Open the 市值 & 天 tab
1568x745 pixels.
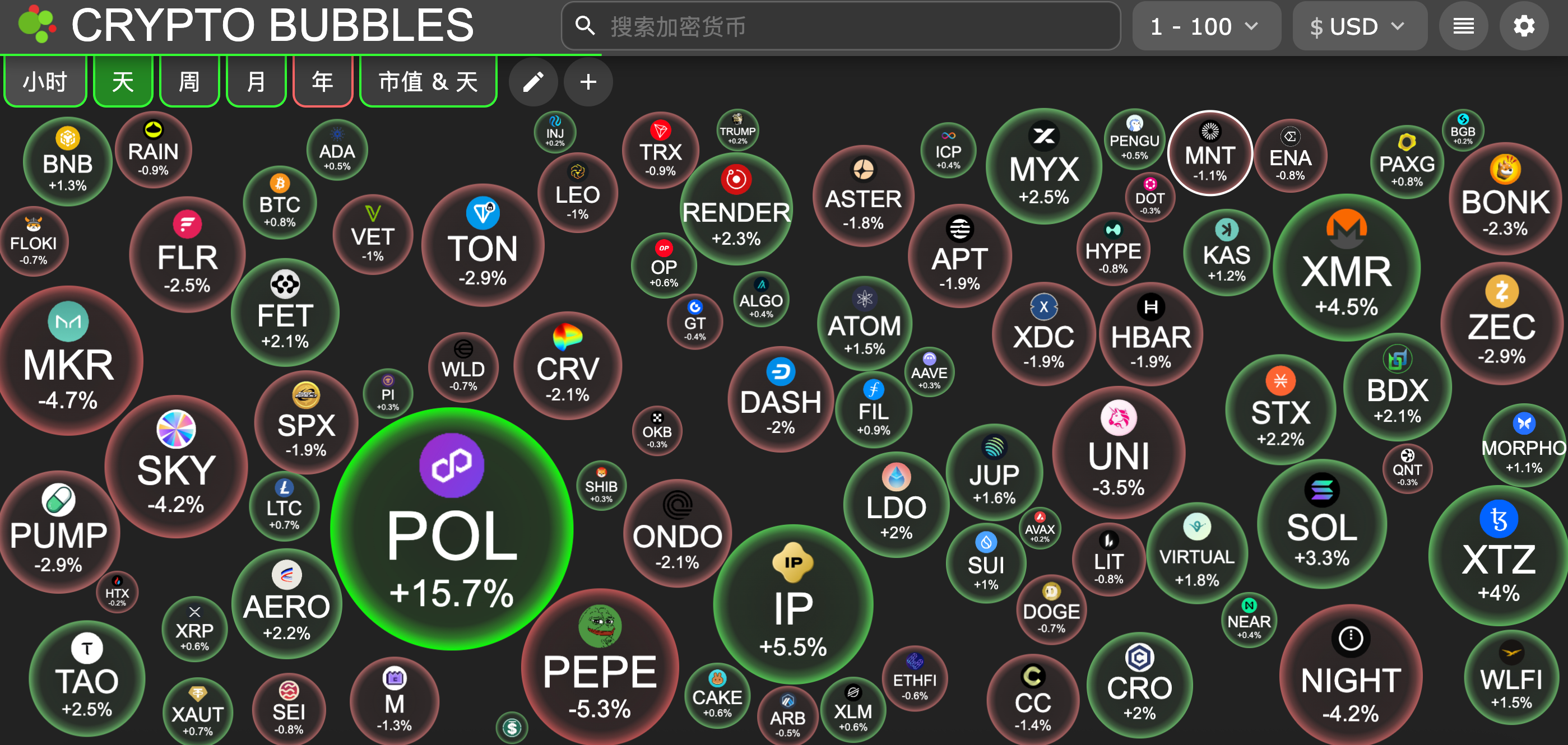tap(429, 81)
